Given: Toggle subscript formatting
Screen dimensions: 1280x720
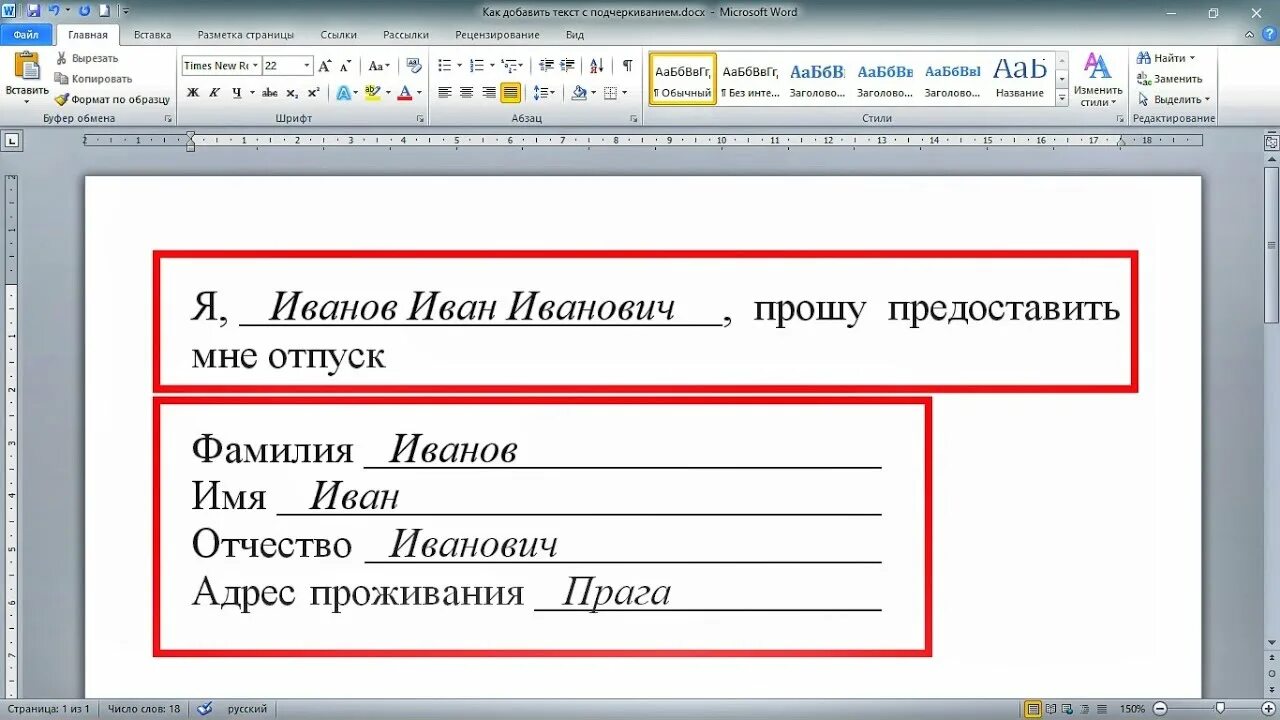Looking at the screenshot, I should click(x=292, y=93).
